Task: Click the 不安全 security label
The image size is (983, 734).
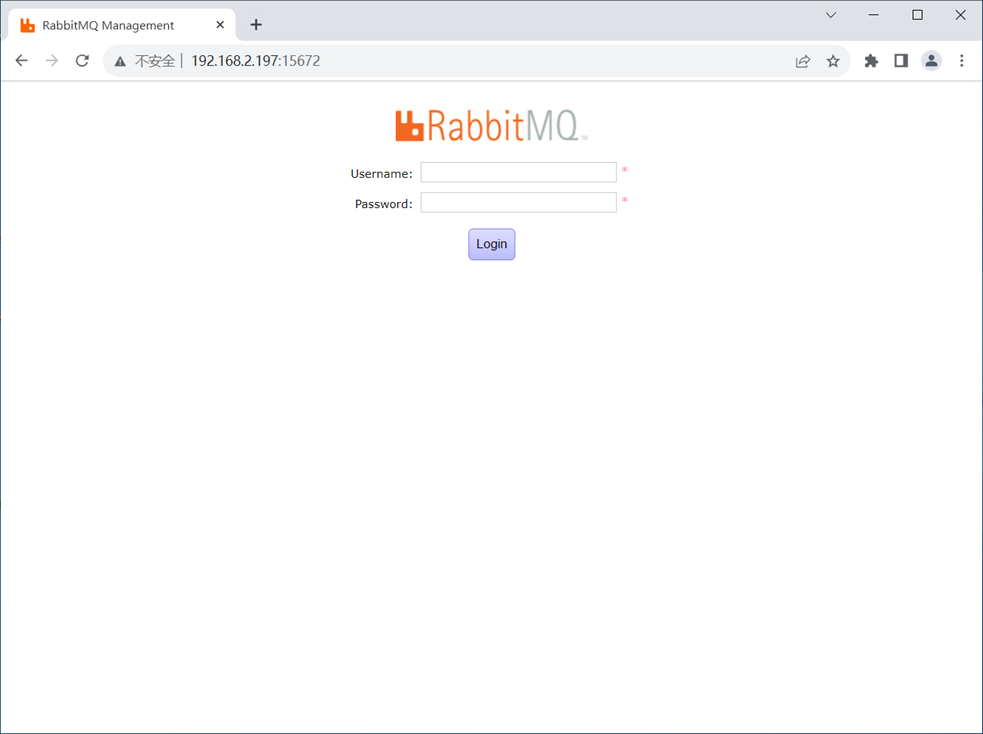Action: (155, 61)
